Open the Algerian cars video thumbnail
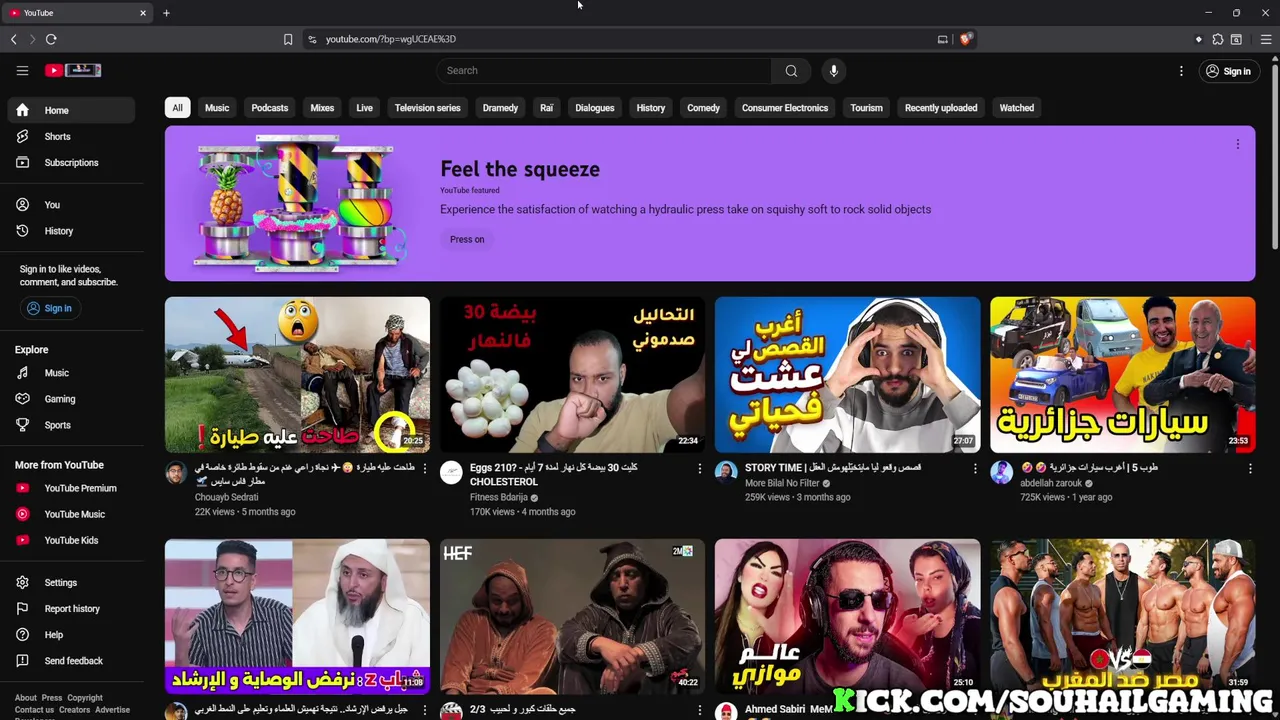This screenshot has width=1280, height=720. pos(1122,375)
